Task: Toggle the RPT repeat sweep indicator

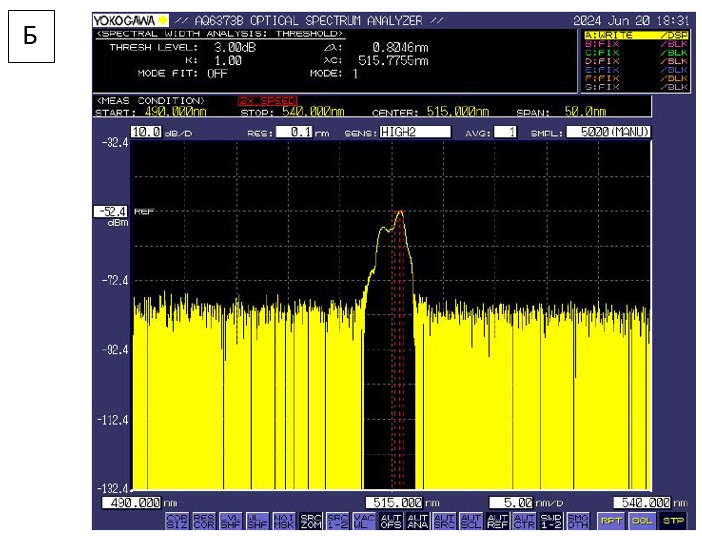Action: (609, 520)
